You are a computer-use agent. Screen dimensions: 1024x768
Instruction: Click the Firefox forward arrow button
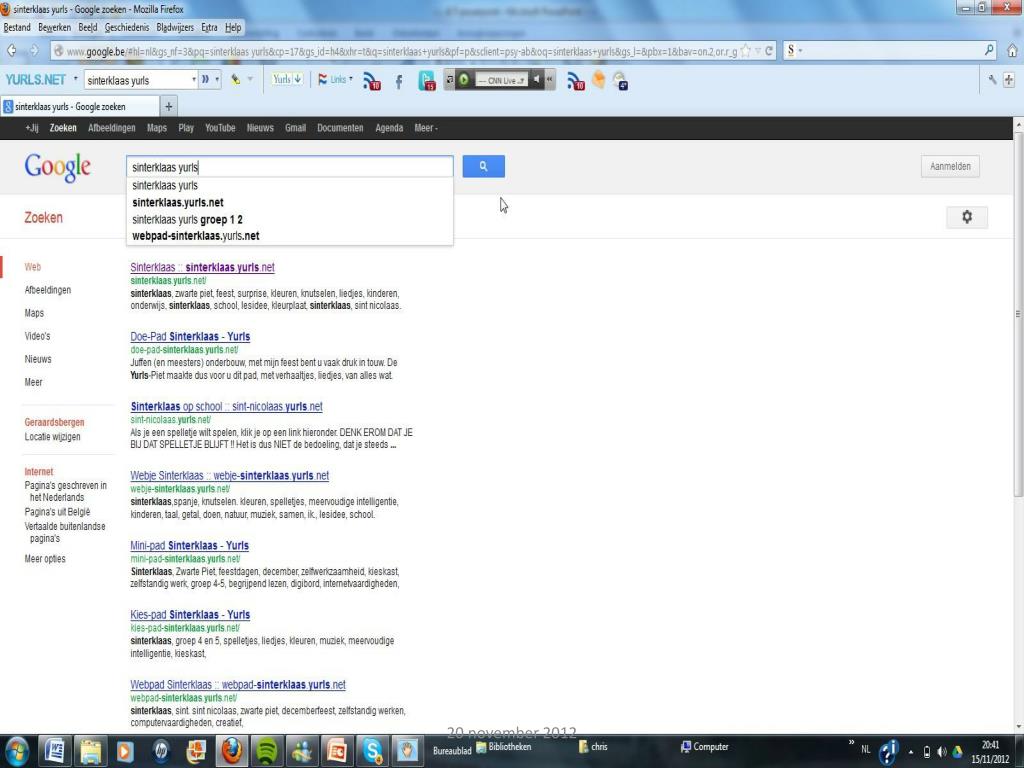pyautogui.click(x=34, y=51)
